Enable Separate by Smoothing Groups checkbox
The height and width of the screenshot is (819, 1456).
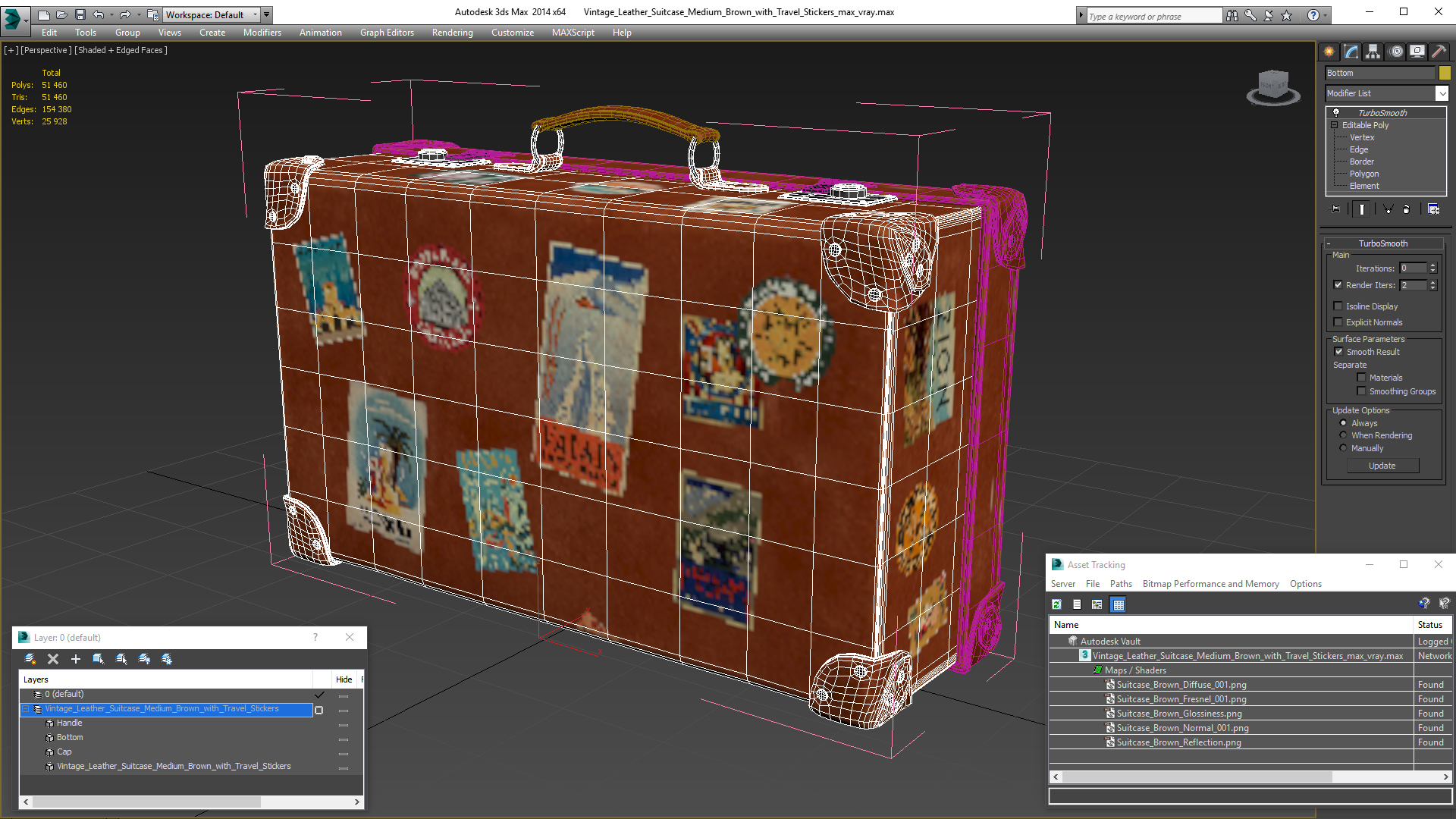(1361, 391)
